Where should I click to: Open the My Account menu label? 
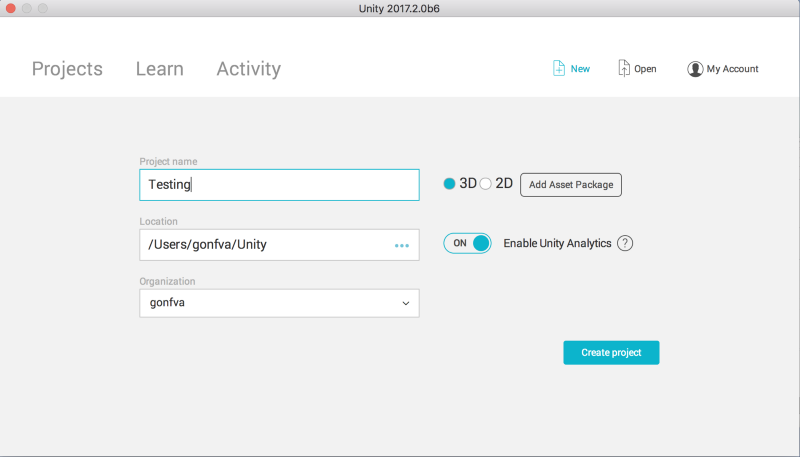point(733,69)
